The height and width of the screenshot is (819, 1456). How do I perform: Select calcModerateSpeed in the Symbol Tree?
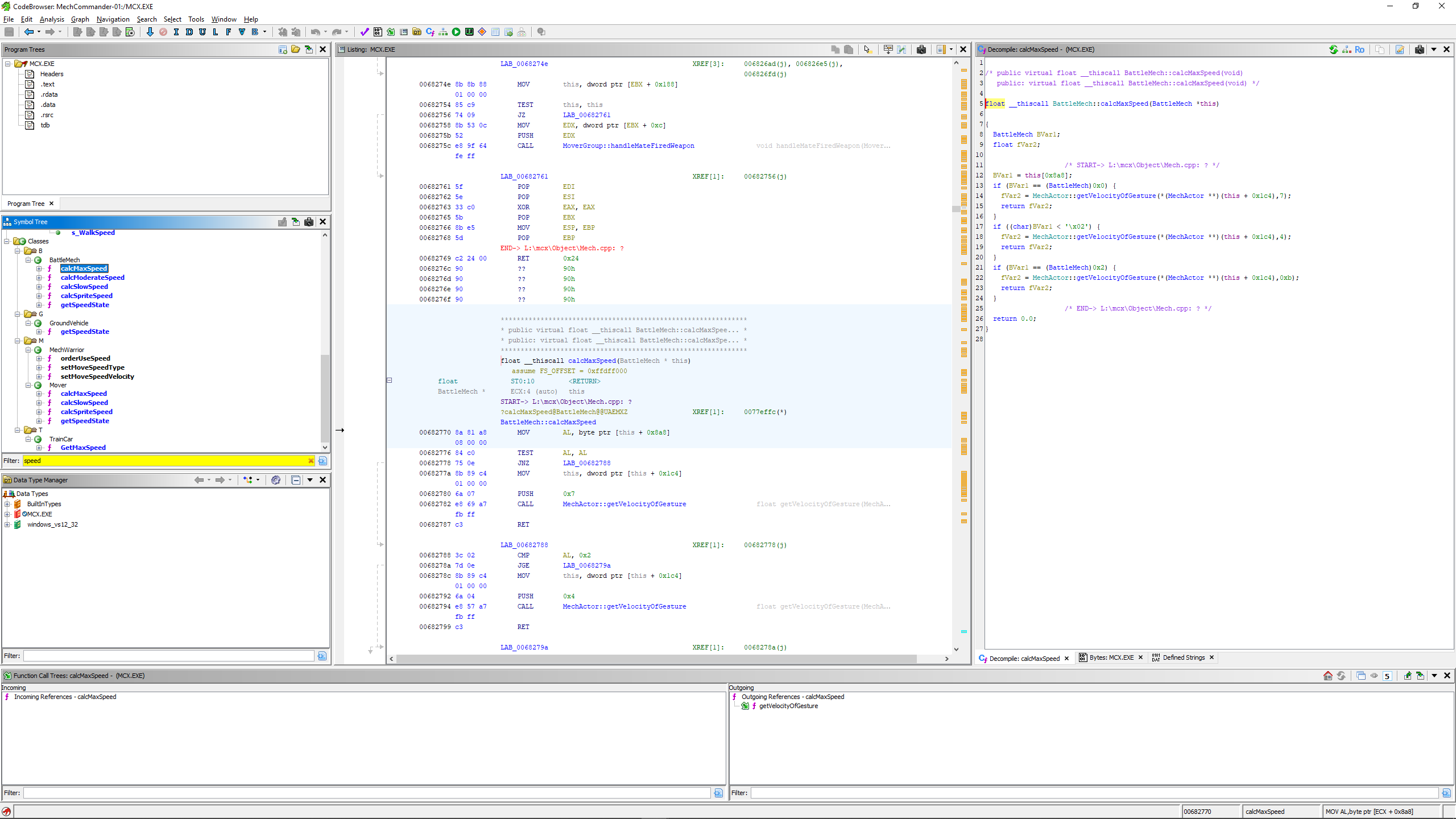92,278
